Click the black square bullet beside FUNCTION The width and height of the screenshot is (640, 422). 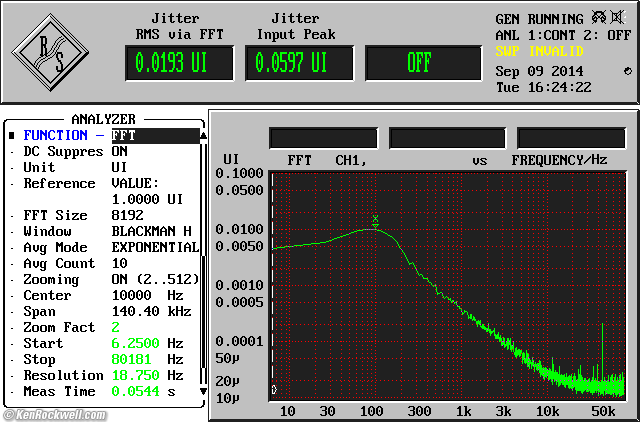tap(11, 135)
